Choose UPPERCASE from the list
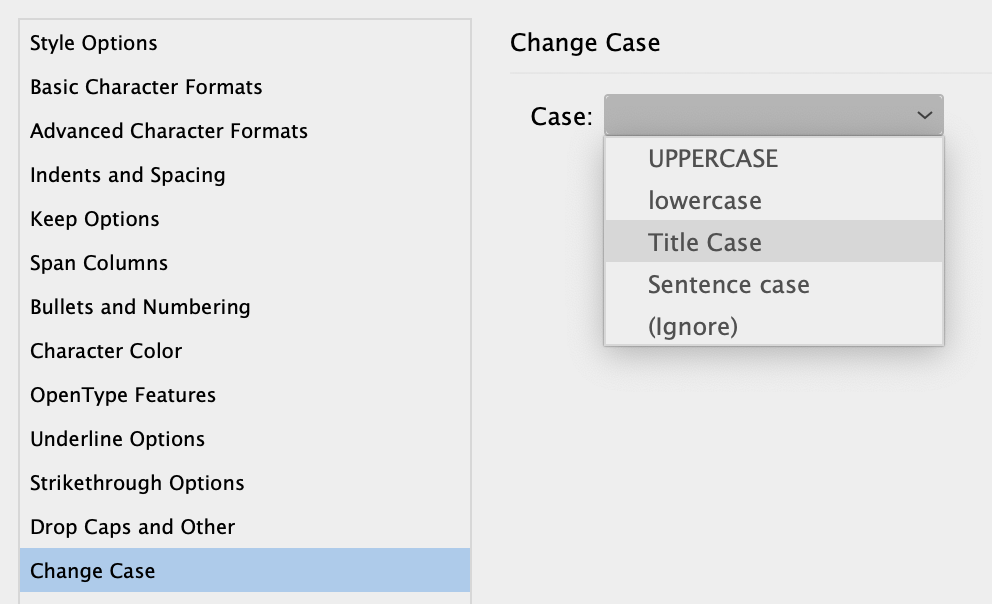Image resolution: width=992 pixels, height=604 pixels. point(710,158)
